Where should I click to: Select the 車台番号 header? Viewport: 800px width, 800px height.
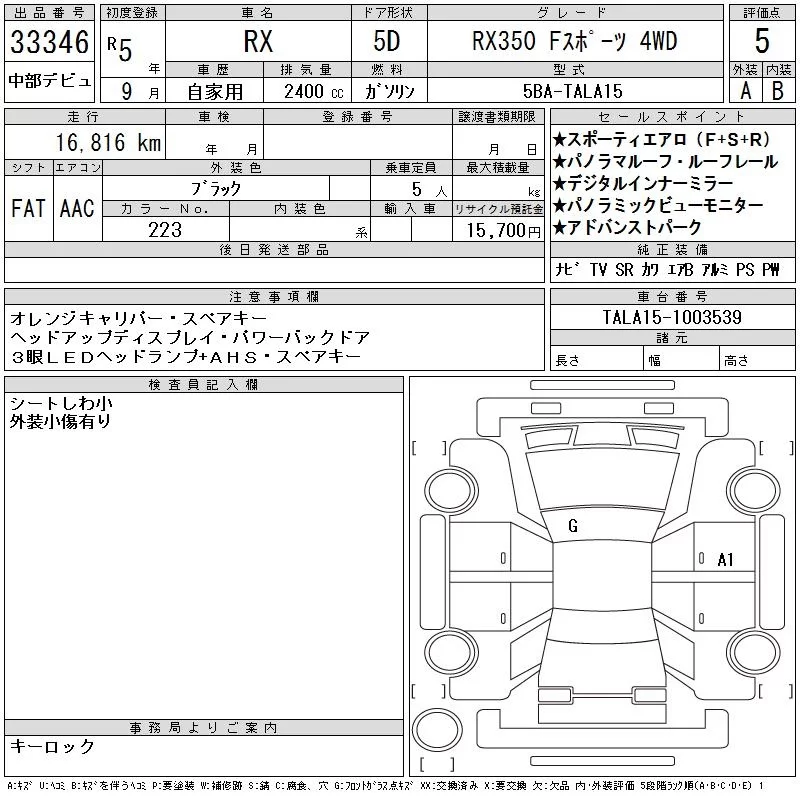click(672, 296)
